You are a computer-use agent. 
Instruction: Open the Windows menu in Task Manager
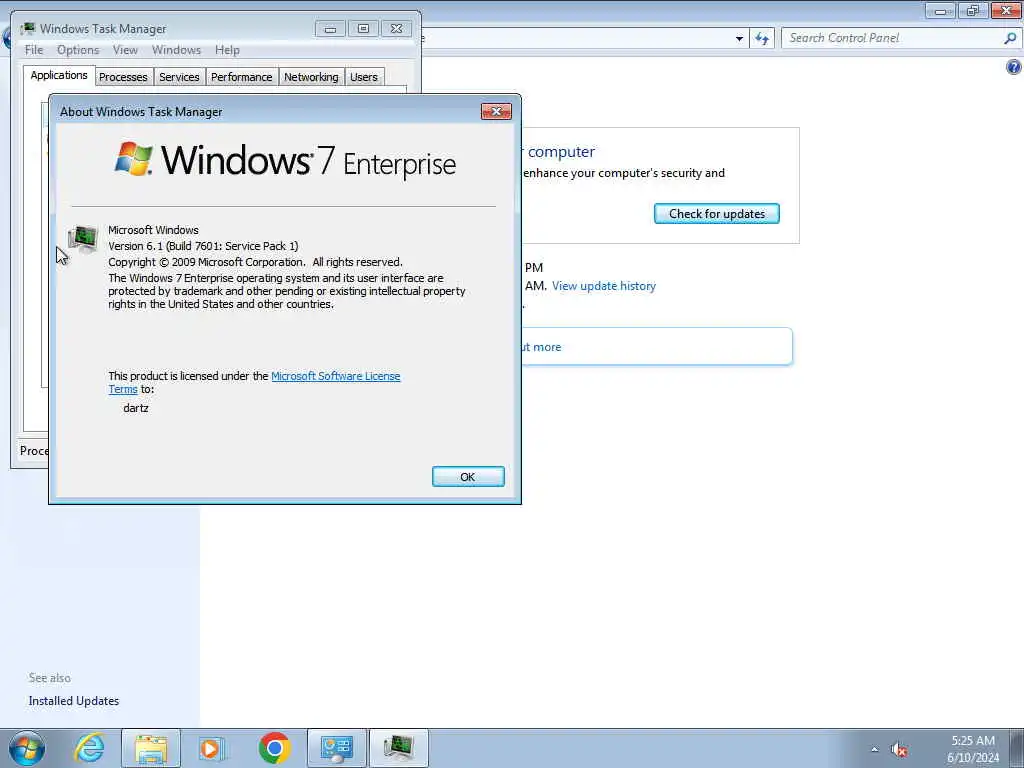176,50
